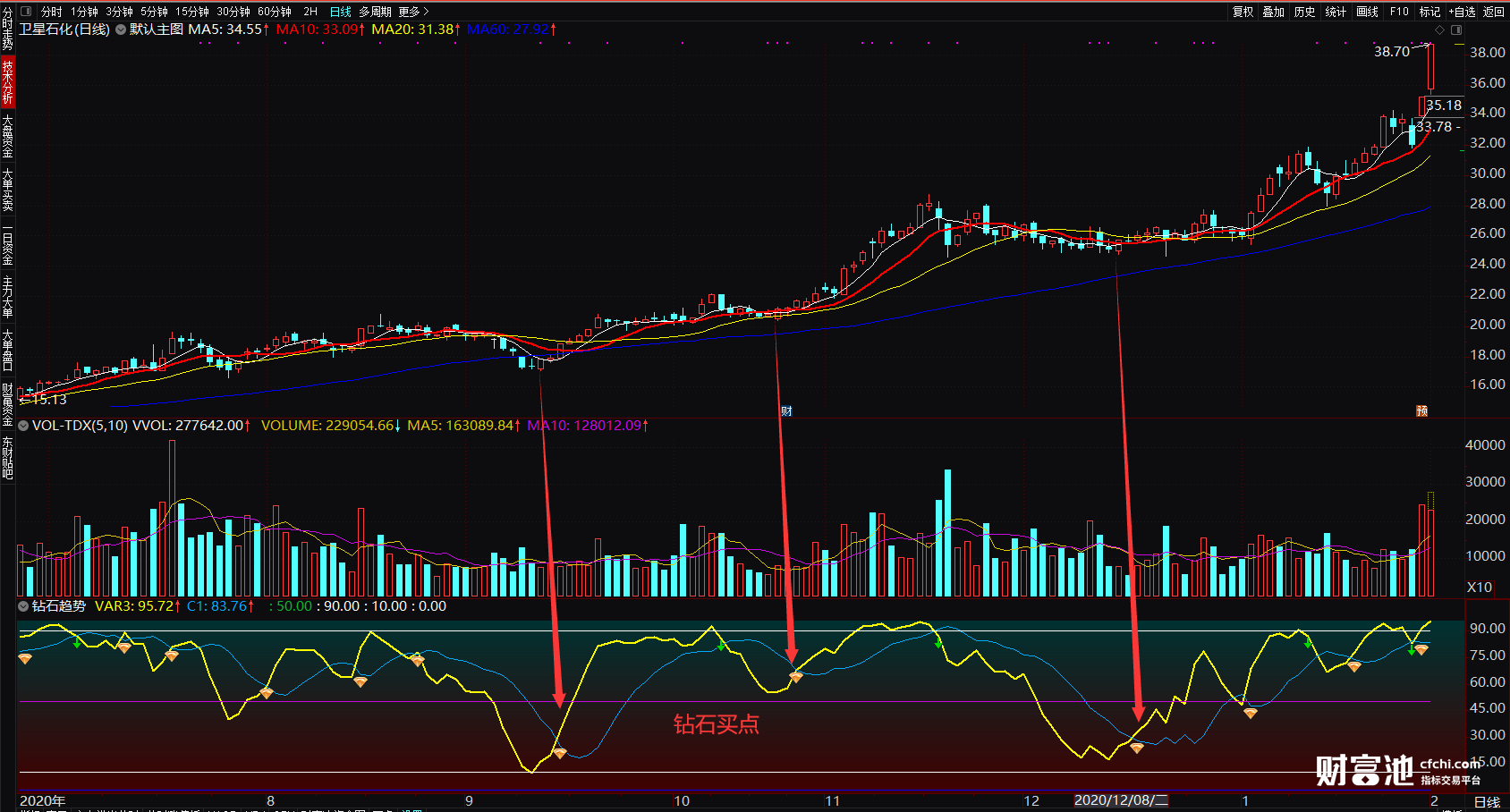Viewport: 1510px width, 812px height.
Task: Click the MA10: 33.09 indicator value
Action: click(320, 30)
